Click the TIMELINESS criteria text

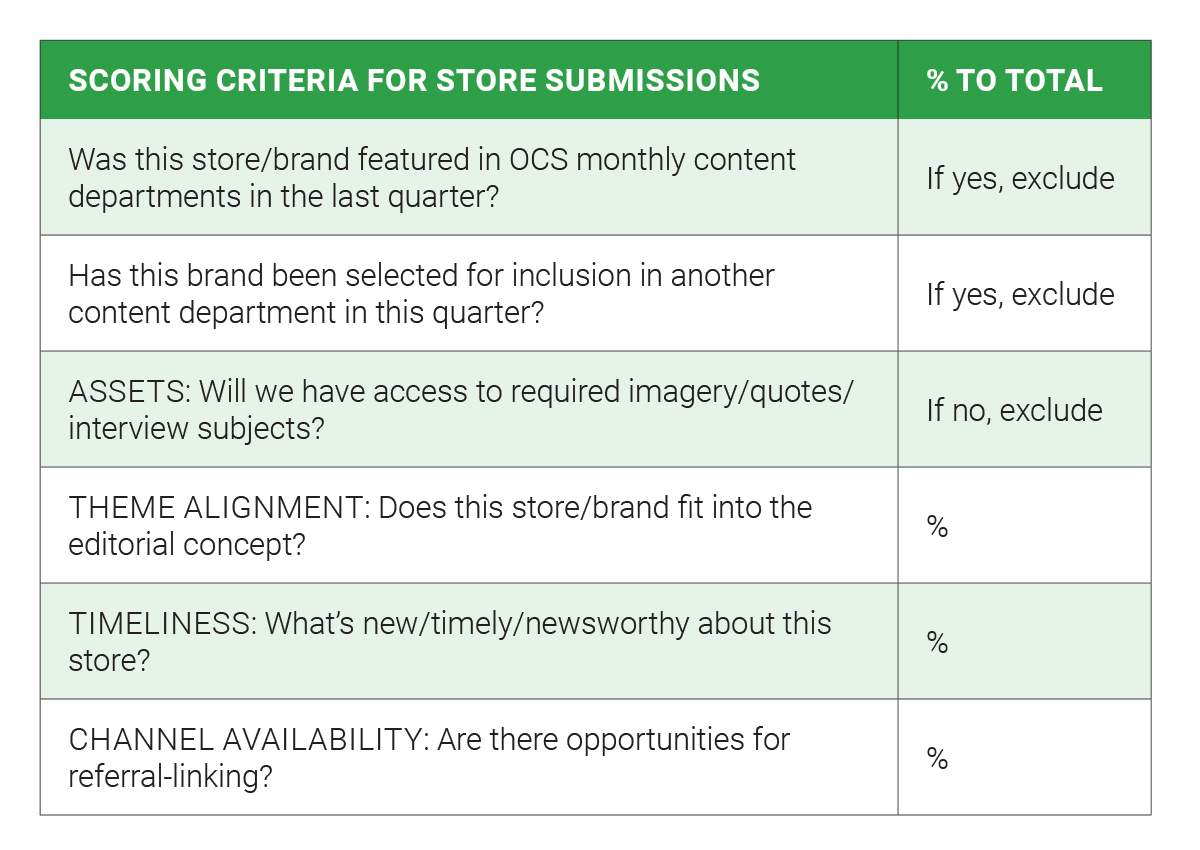[450, 641]
